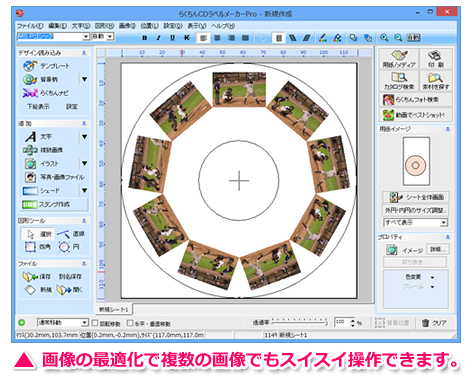Set text alignment to right
Screen dimensions: 469x381
(231, 38)
